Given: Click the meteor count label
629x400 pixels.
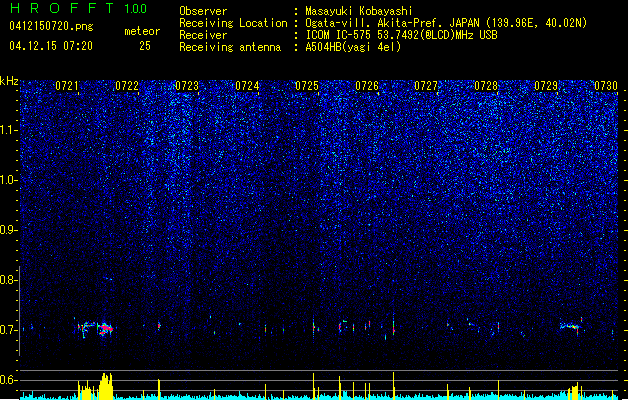Looking at the screenshot, I should click(x=142, y=31).
